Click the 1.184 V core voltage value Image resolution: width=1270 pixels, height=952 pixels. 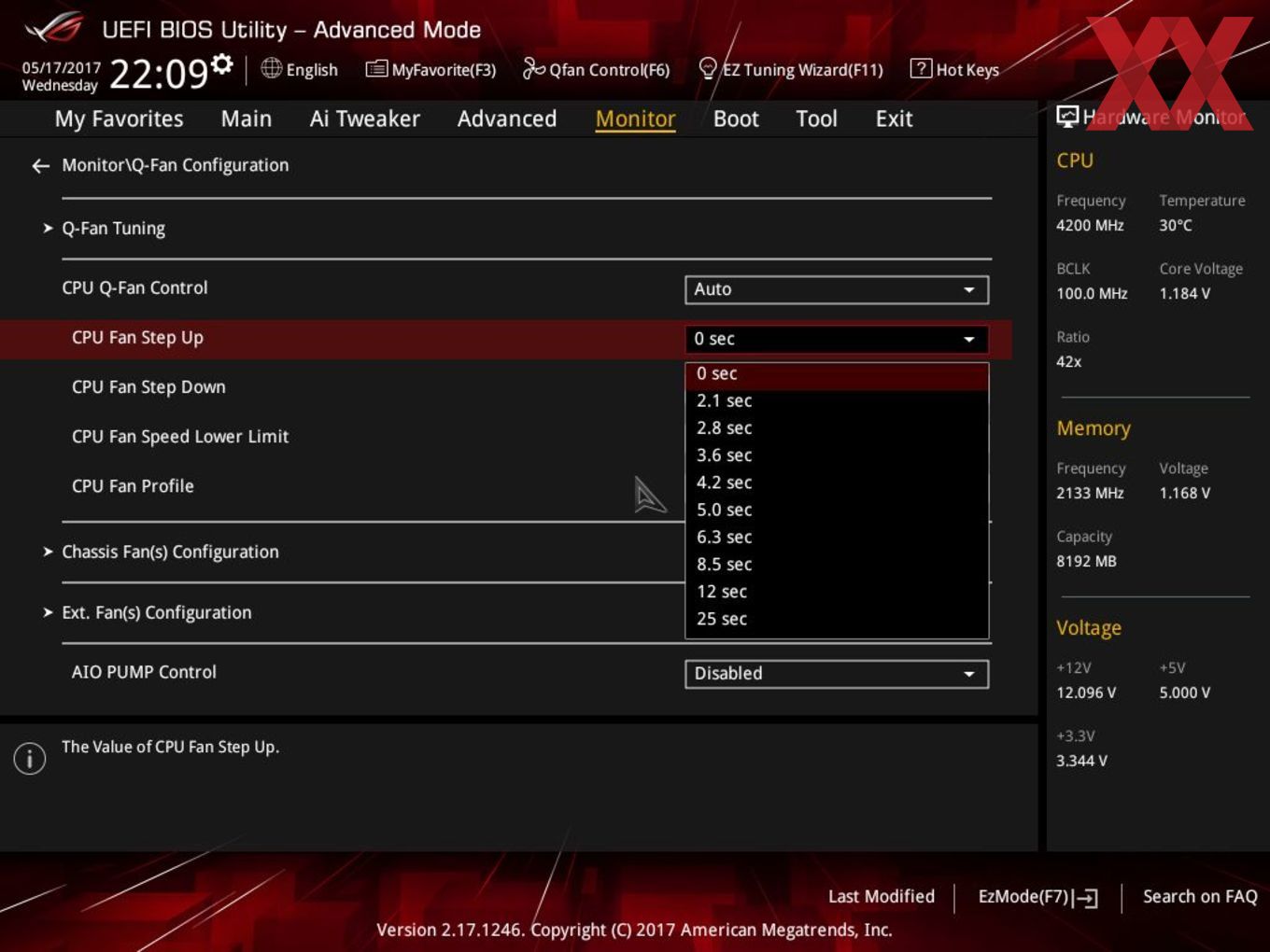click(x=1184, y=294)
